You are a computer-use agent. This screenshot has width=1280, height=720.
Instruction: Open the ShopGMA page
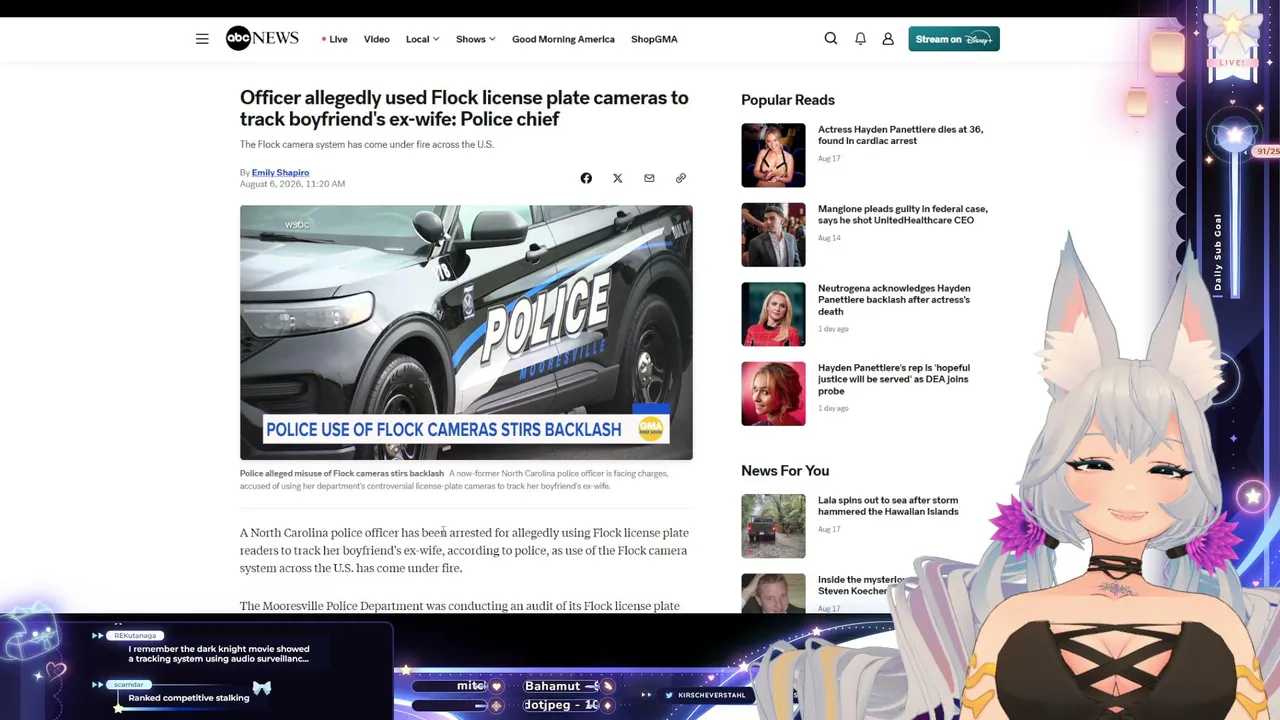tap(654, 39)
